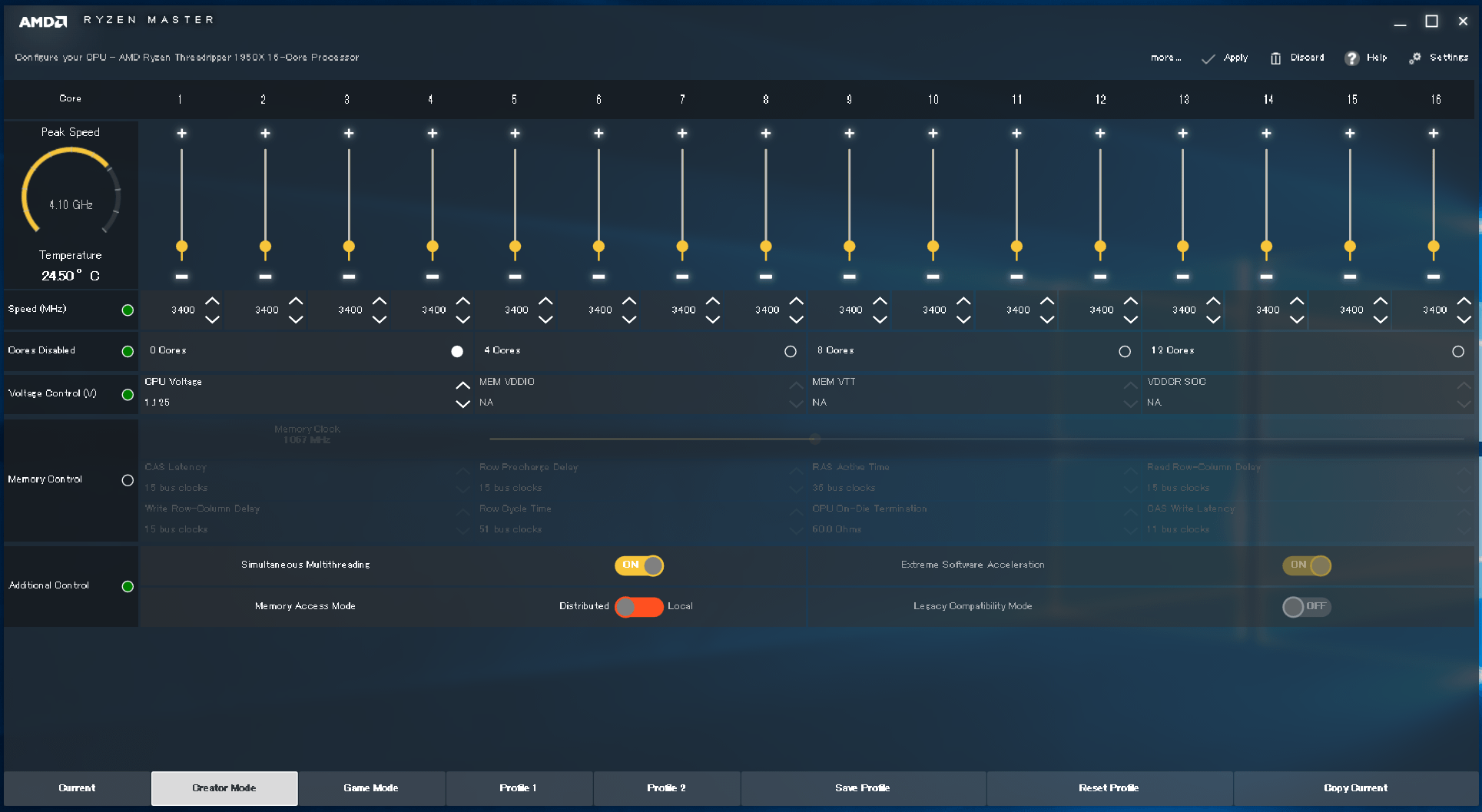Toggle Extreme Software Acceleration switch
Image resolution: width=1482 pixels, height=812 pixels.
[1306, 565]
